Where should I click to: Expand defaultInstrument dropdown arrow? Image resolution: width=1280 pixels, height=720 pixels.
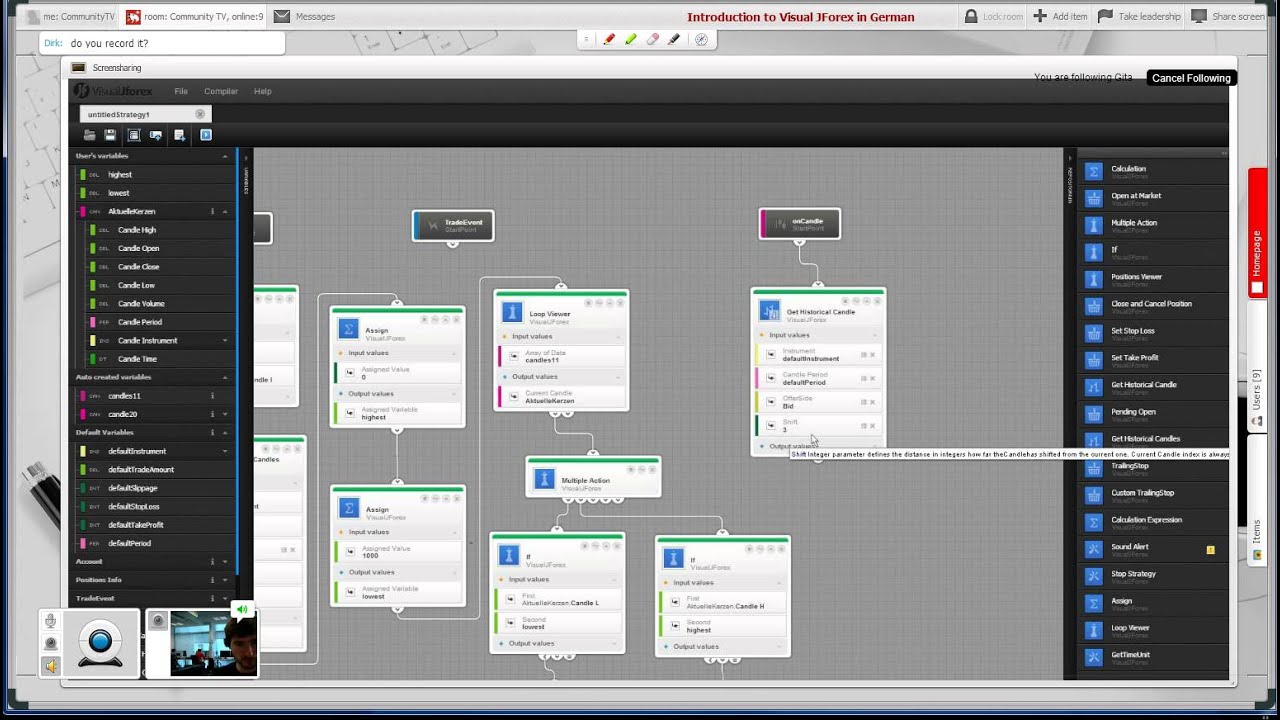(225, 451)
